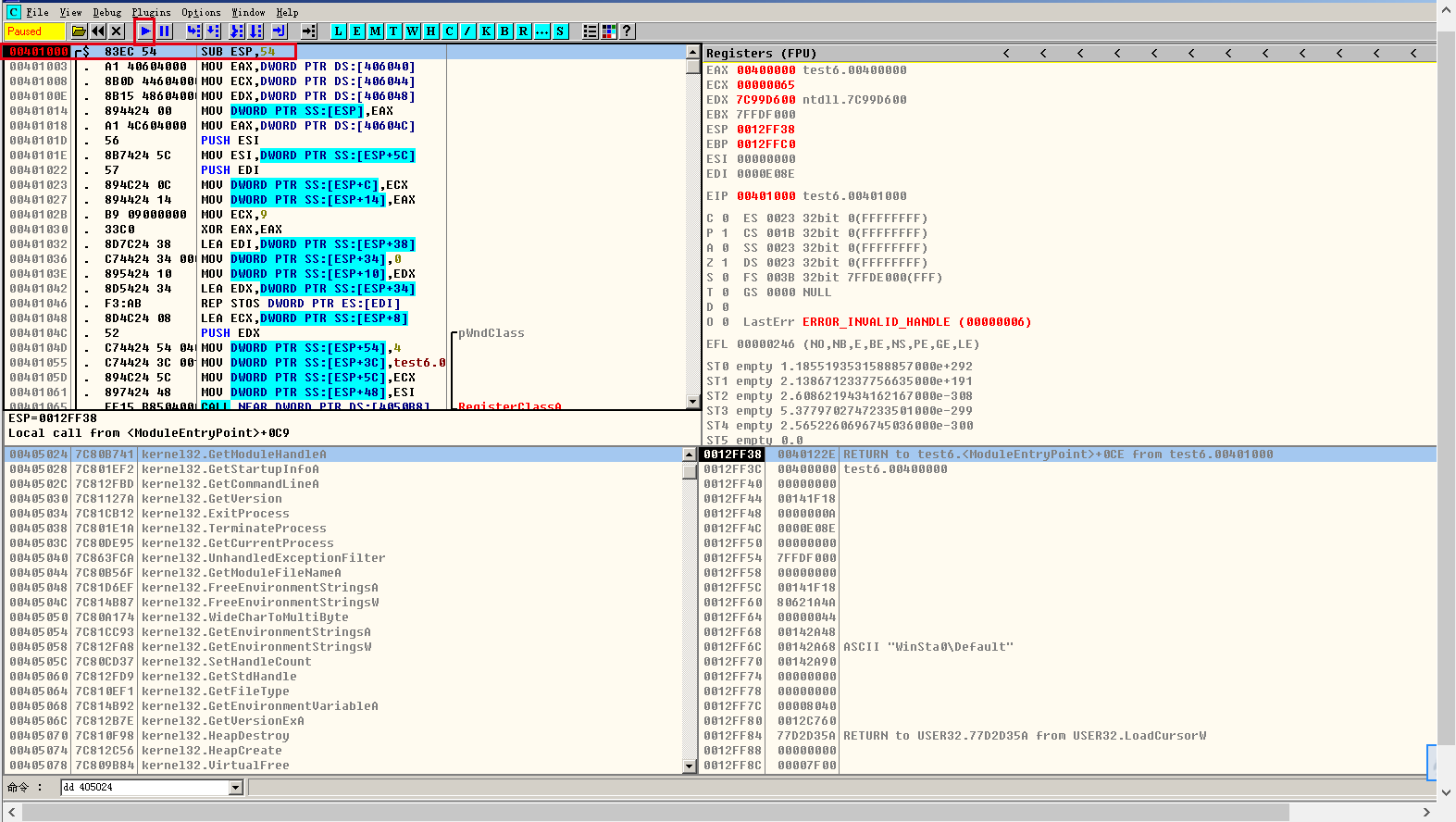This screenshot has width=1456, height=822.
Task: Expand the command bar history dropdown
Action: 236,788
